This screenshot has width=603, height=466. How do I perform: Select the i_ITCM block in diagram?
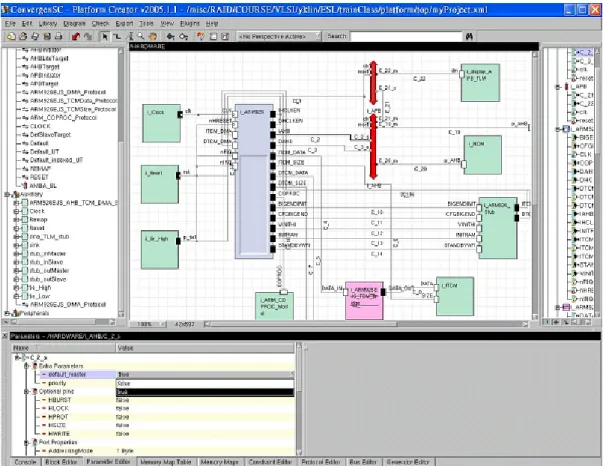(x=455, y=296)
